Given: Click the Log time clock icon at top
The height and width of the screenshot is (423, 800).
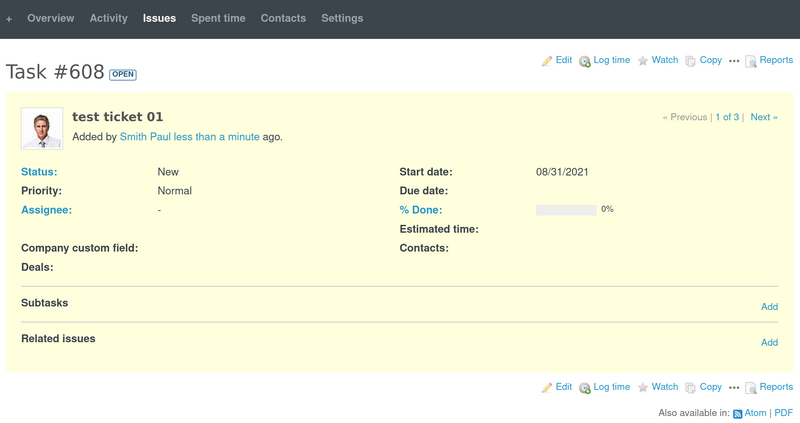Looking at the screenshot, I should pos(585,61).
